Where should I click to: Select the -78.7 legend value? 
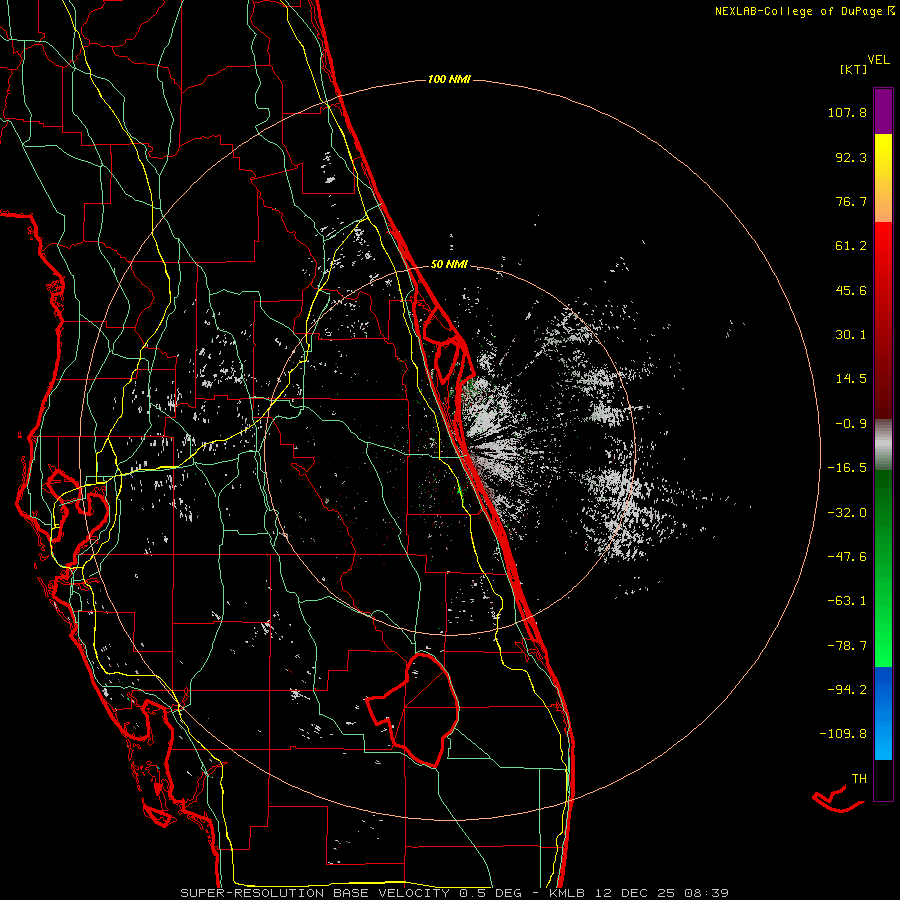[x=847, y=646]
